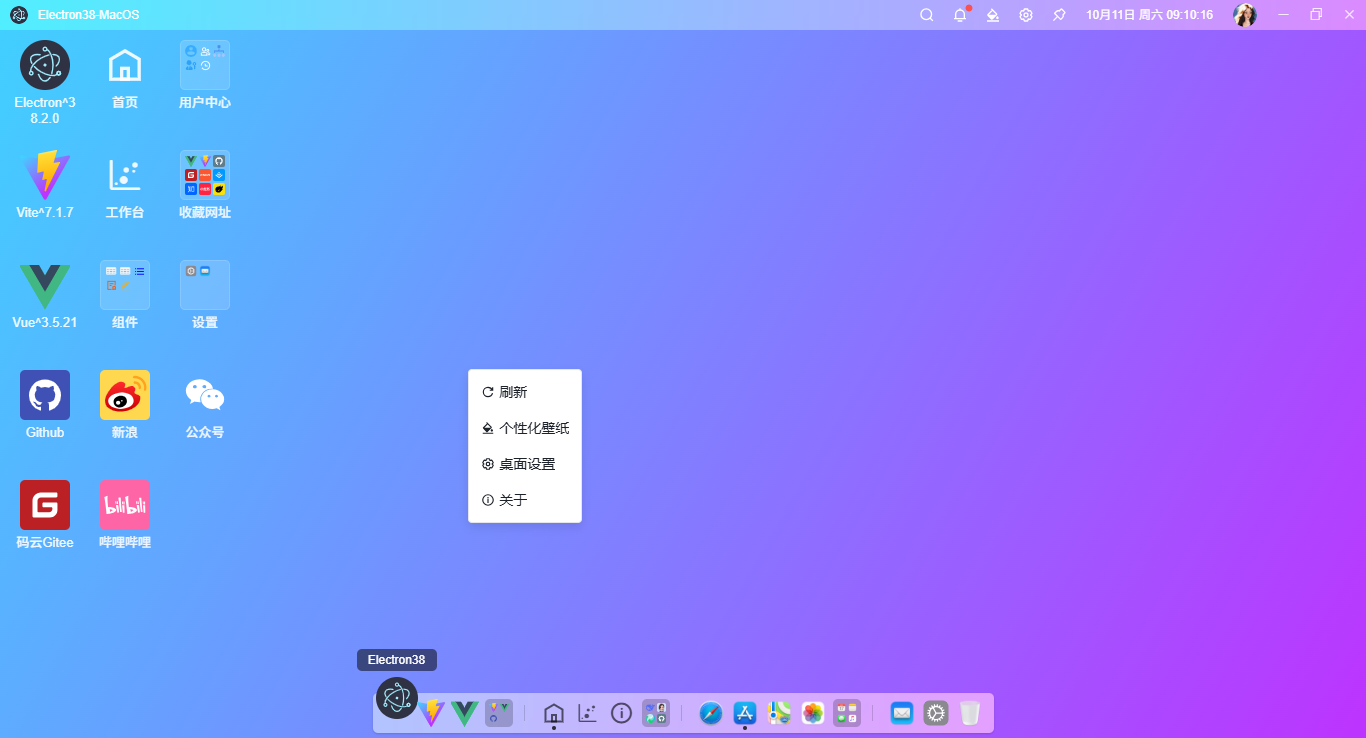The image size is (1366, 738).
Task: Click the Mail envelope icon in dock
Action: (902, 713)
